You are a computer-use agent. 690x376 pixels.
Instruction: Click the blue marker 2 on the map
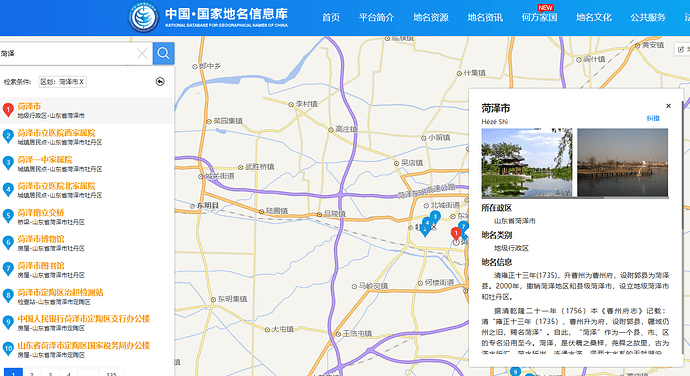pyautogui.click(x=425, y=231)
